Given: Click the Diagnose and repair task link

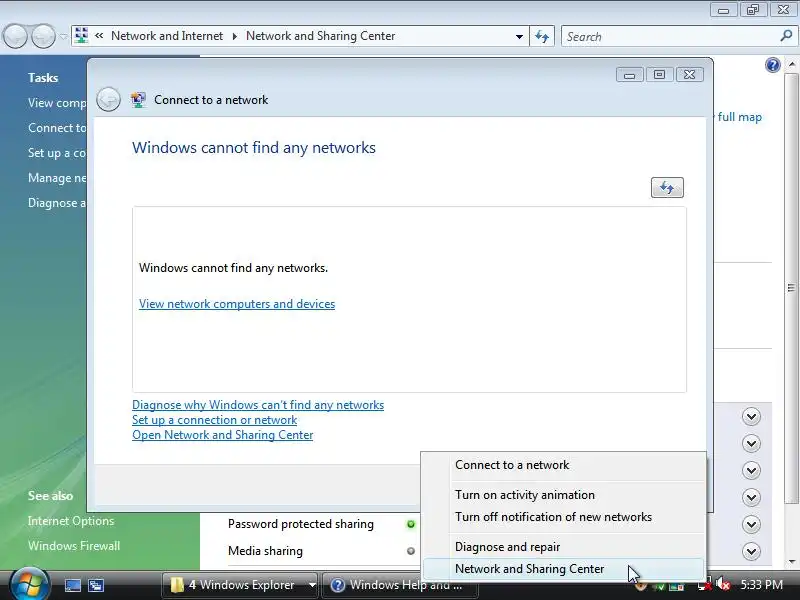Looking at the screenshot, I should tap(57, 203).
